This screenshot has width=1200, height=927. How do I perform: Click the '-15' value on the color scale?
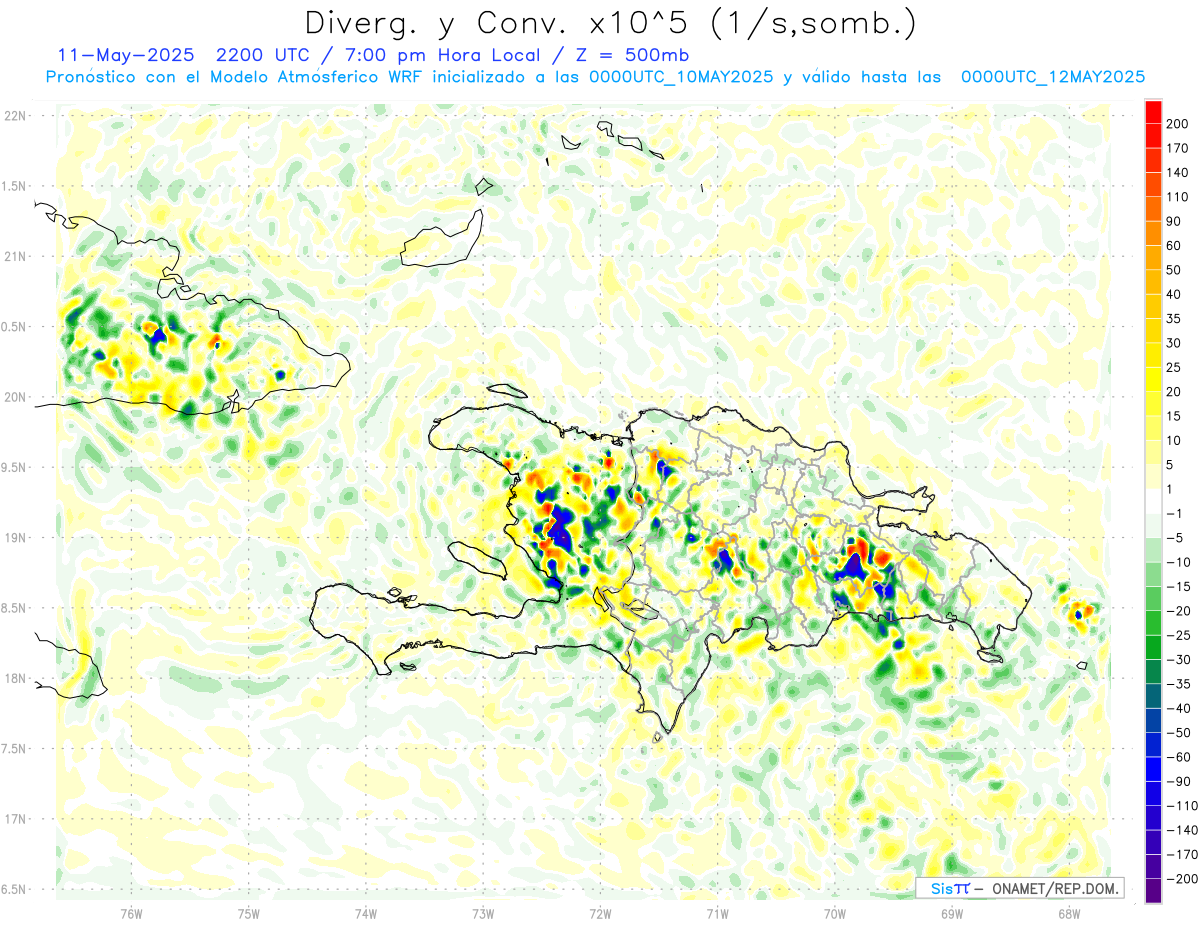[x=1178, y=586]
